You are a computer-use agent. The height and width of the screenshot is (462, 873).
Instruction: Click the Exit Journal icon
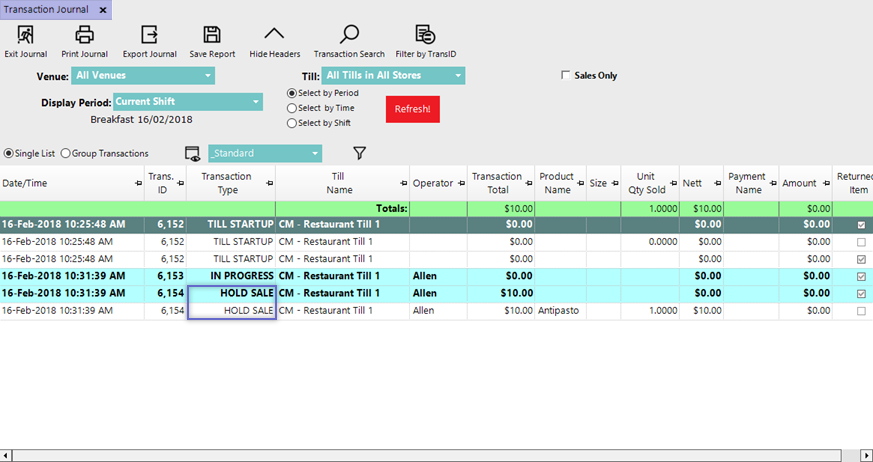[25, 36]
